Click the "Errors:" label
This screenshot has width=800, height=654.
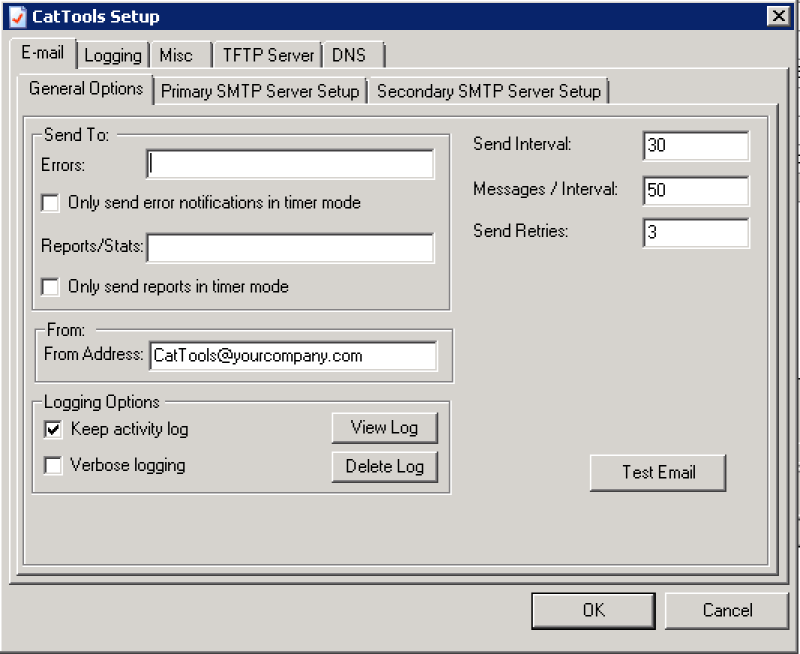tap(63, 165)
